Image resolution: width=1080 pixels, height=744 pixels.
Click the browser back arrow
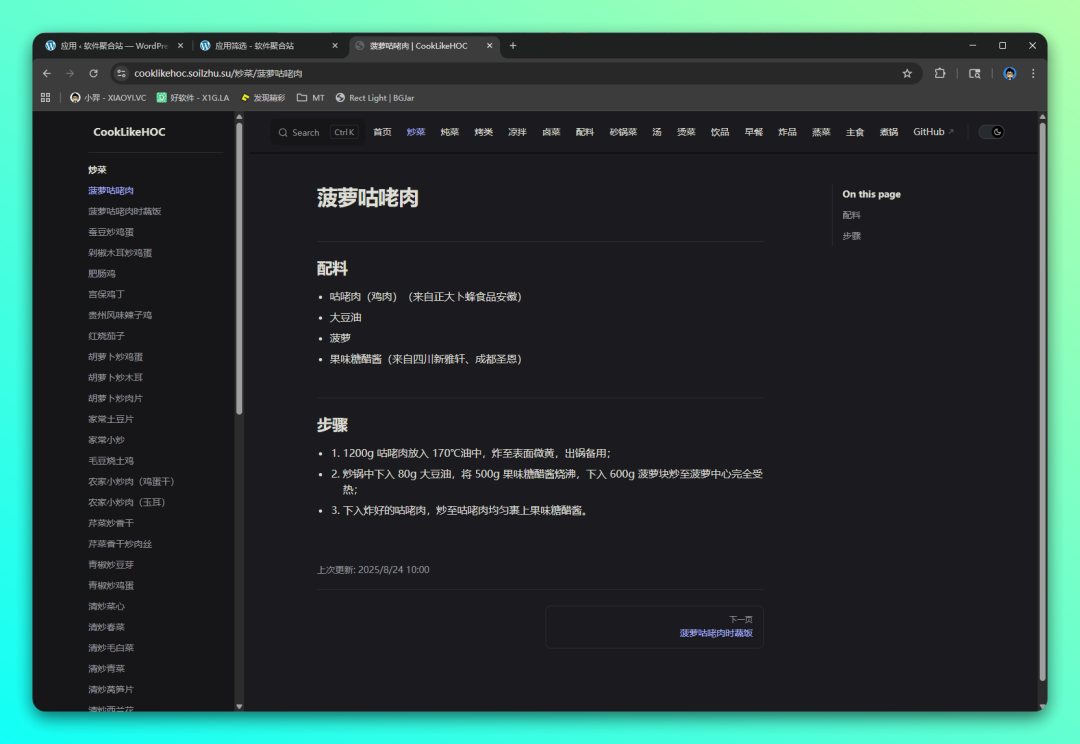coord(47,73)
